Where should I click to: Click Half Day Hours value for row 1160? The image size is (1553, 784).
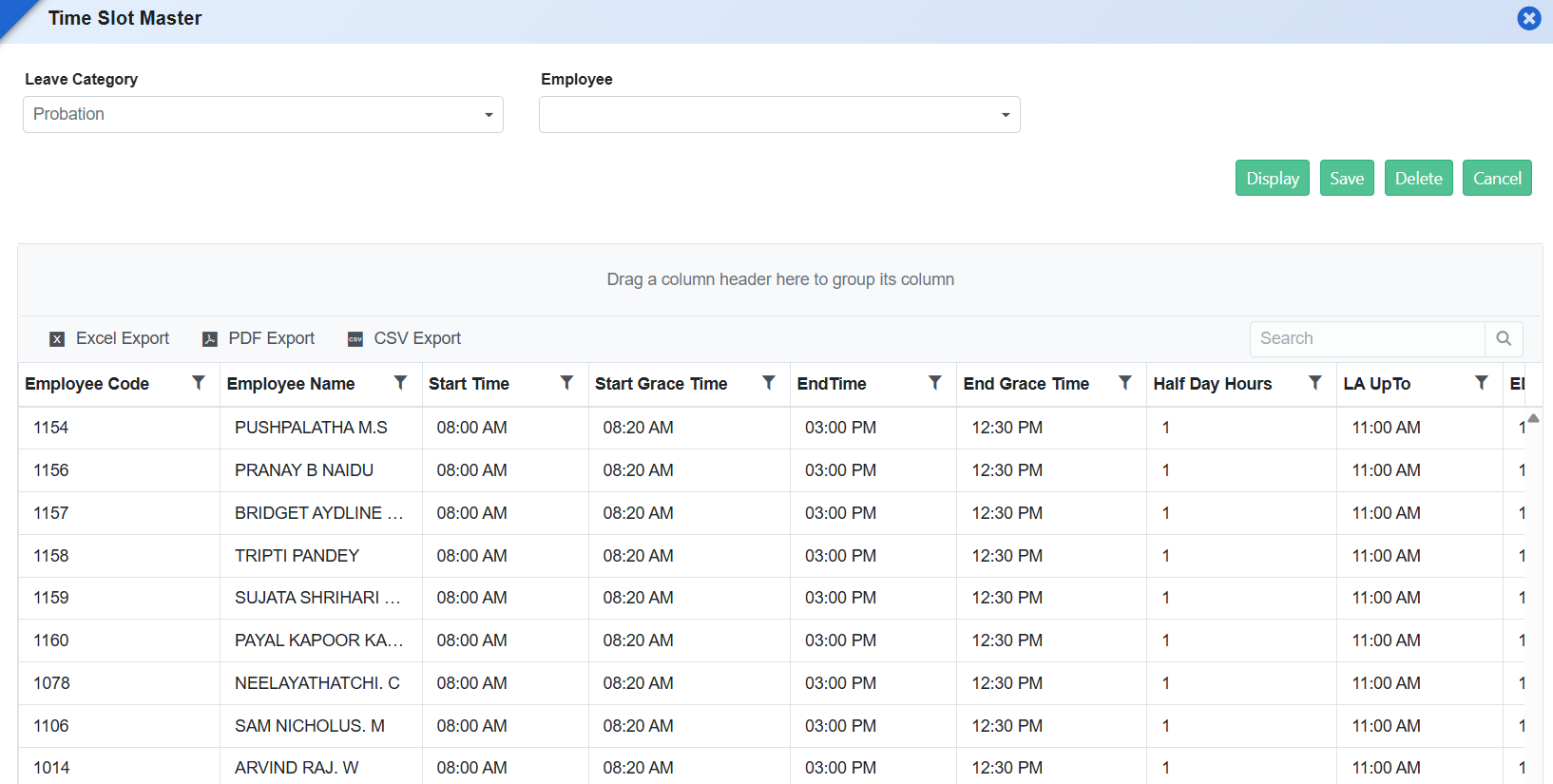1241,641
